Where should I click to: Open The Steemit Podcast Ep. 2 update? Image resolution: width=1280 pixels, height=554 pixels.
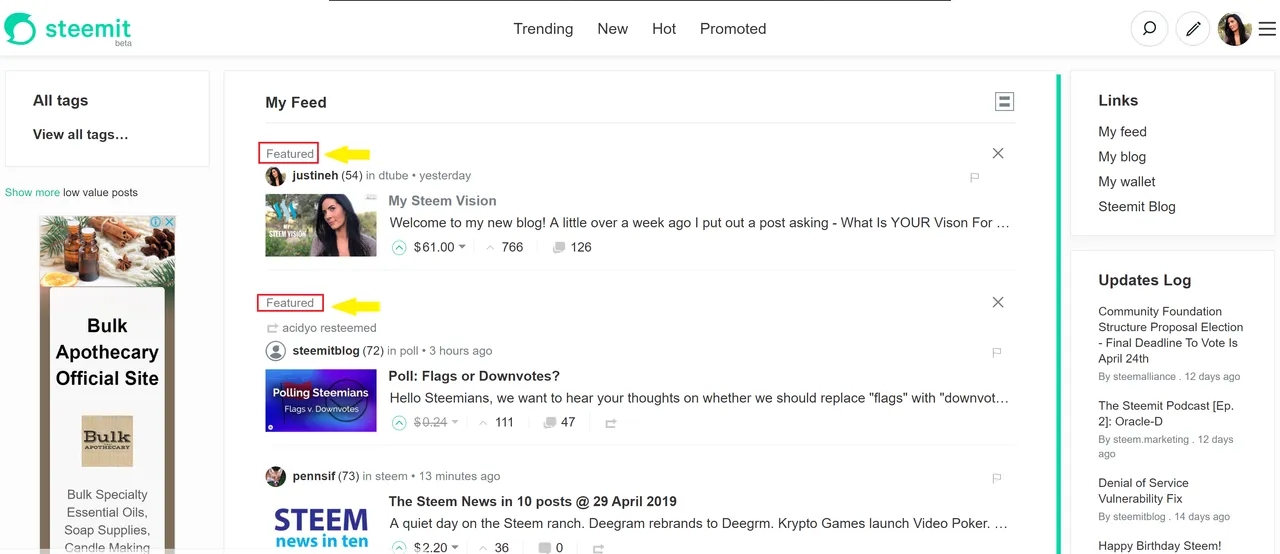1168,413
